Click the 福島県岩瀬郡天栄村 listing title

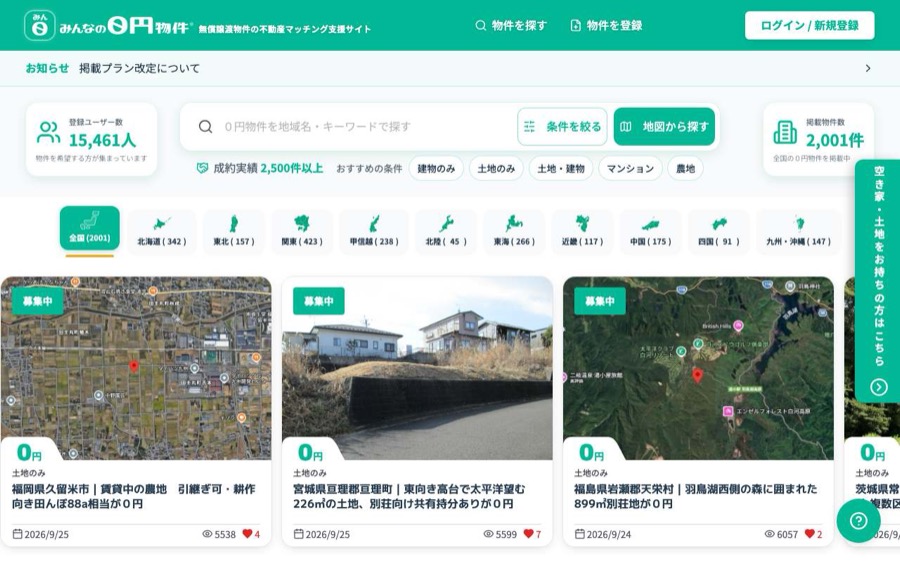pyautogui.click(x=696, y=497)
